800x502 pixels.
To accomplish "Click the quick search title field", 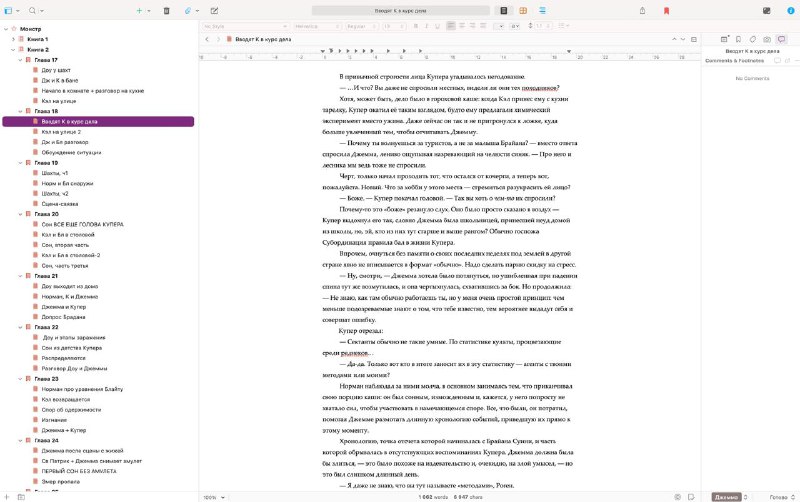I will coord(401,11).
